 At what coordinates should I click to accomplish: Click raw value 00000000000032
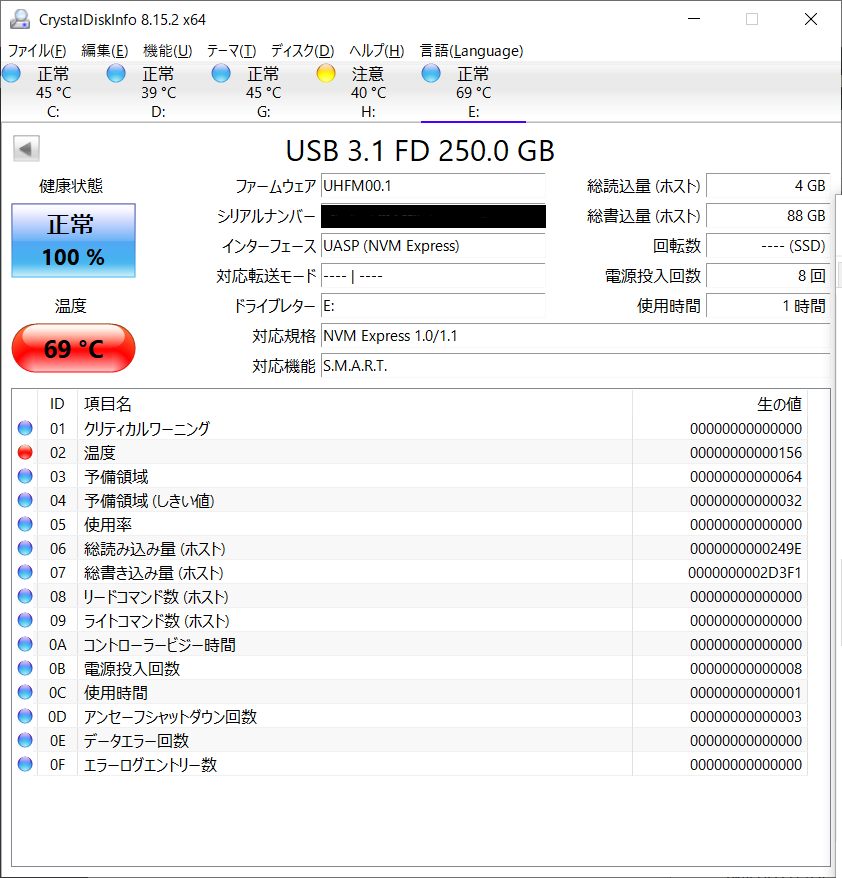pos(746,500)
